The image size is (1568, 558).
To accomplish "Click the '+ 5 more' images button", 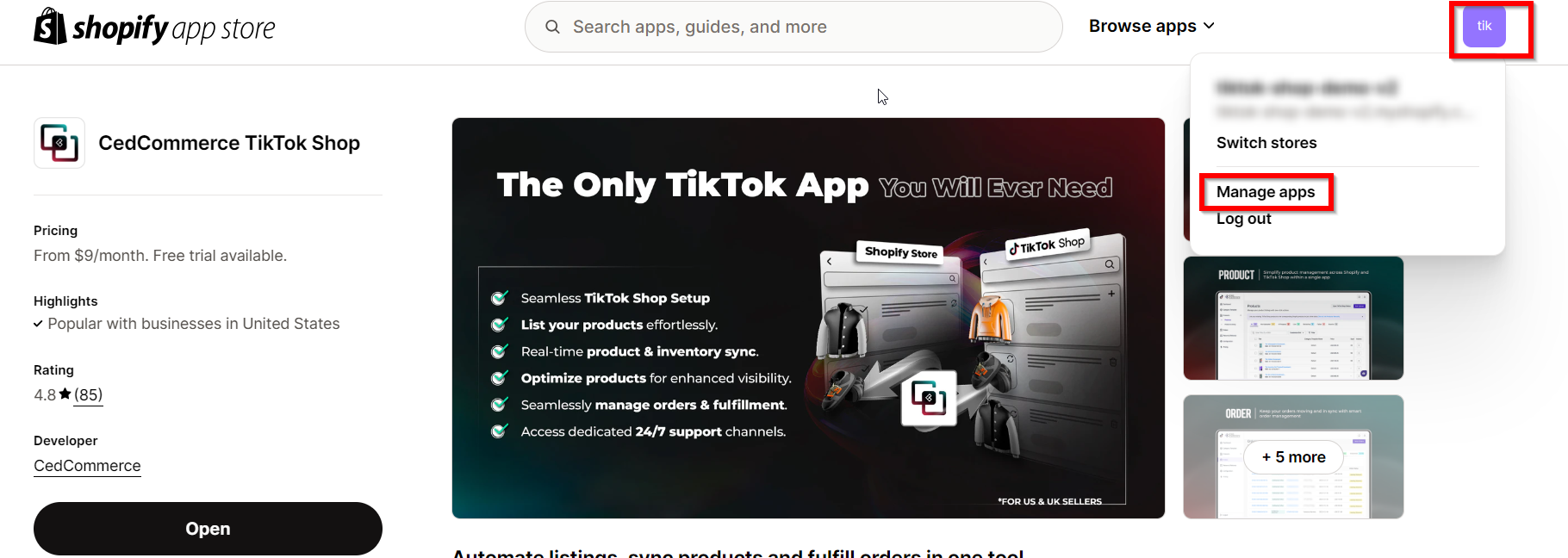I will tap(1293, 457).
